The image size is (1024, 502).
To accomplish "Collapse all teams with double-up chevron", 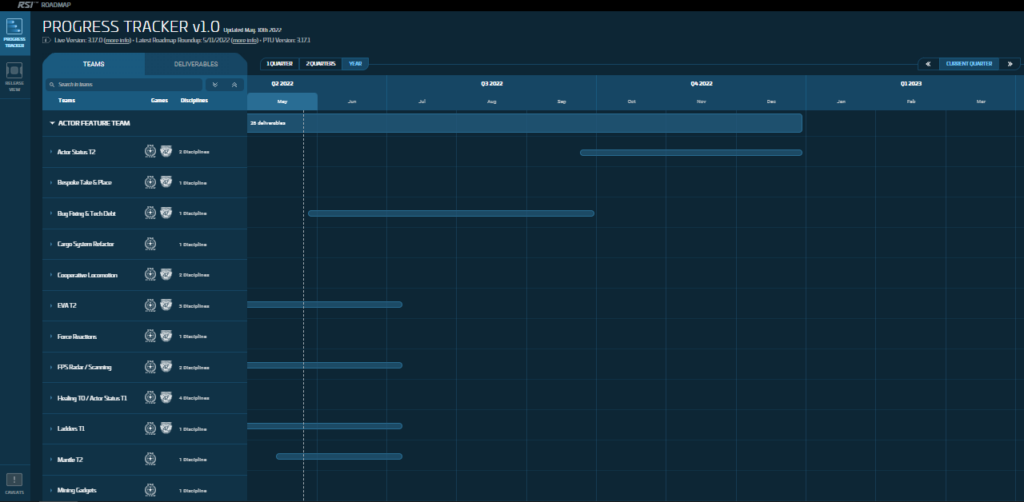I will 234,85.
